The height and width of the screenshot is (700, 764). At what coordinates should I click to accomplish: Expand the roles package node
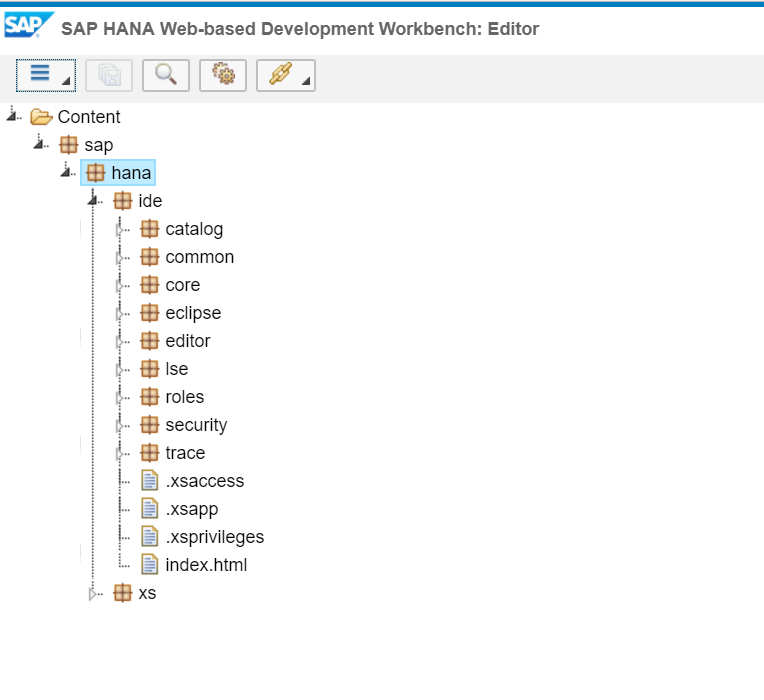tap(119, 397)
